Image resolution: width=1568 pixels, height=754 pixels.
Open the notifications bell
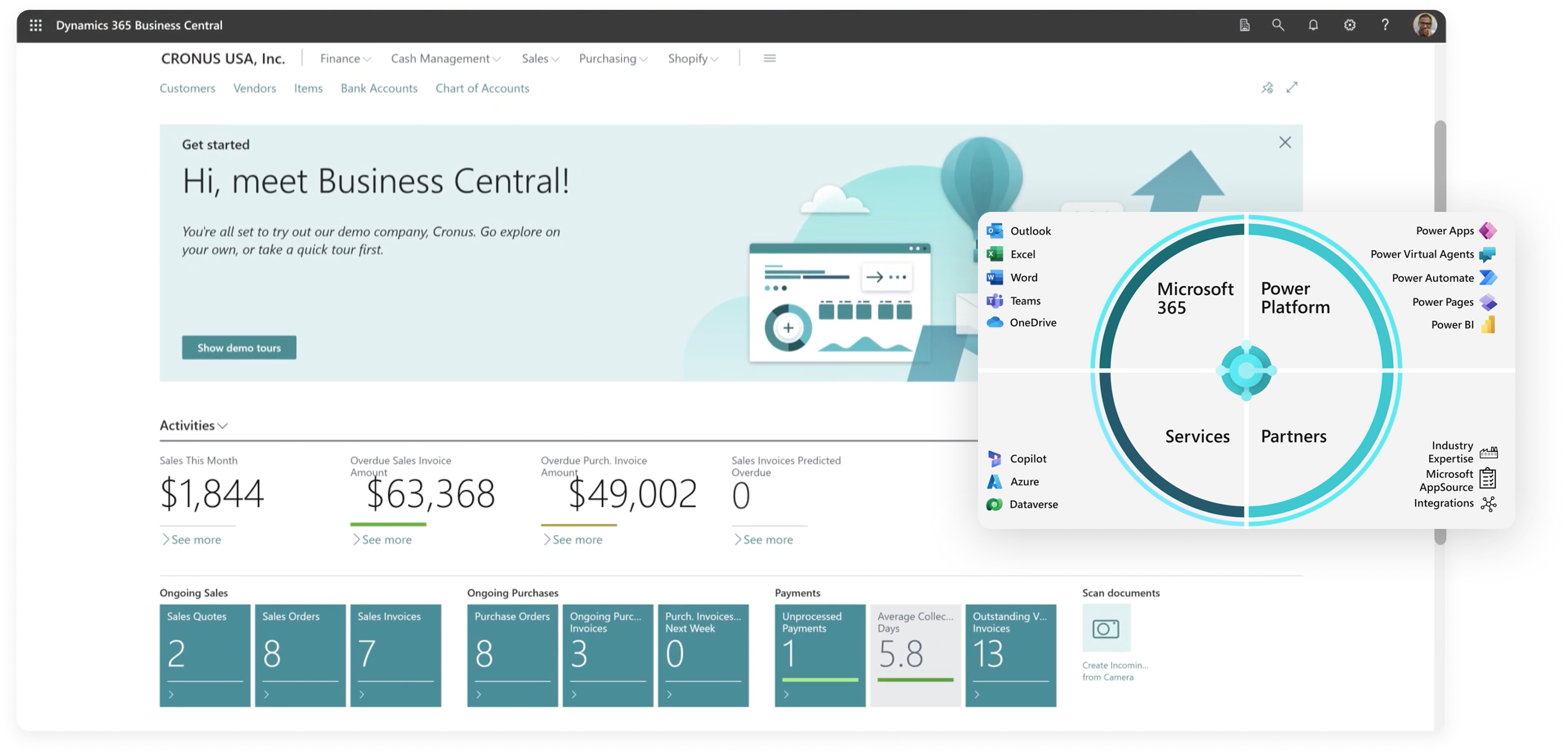(x=1313, y=25)
